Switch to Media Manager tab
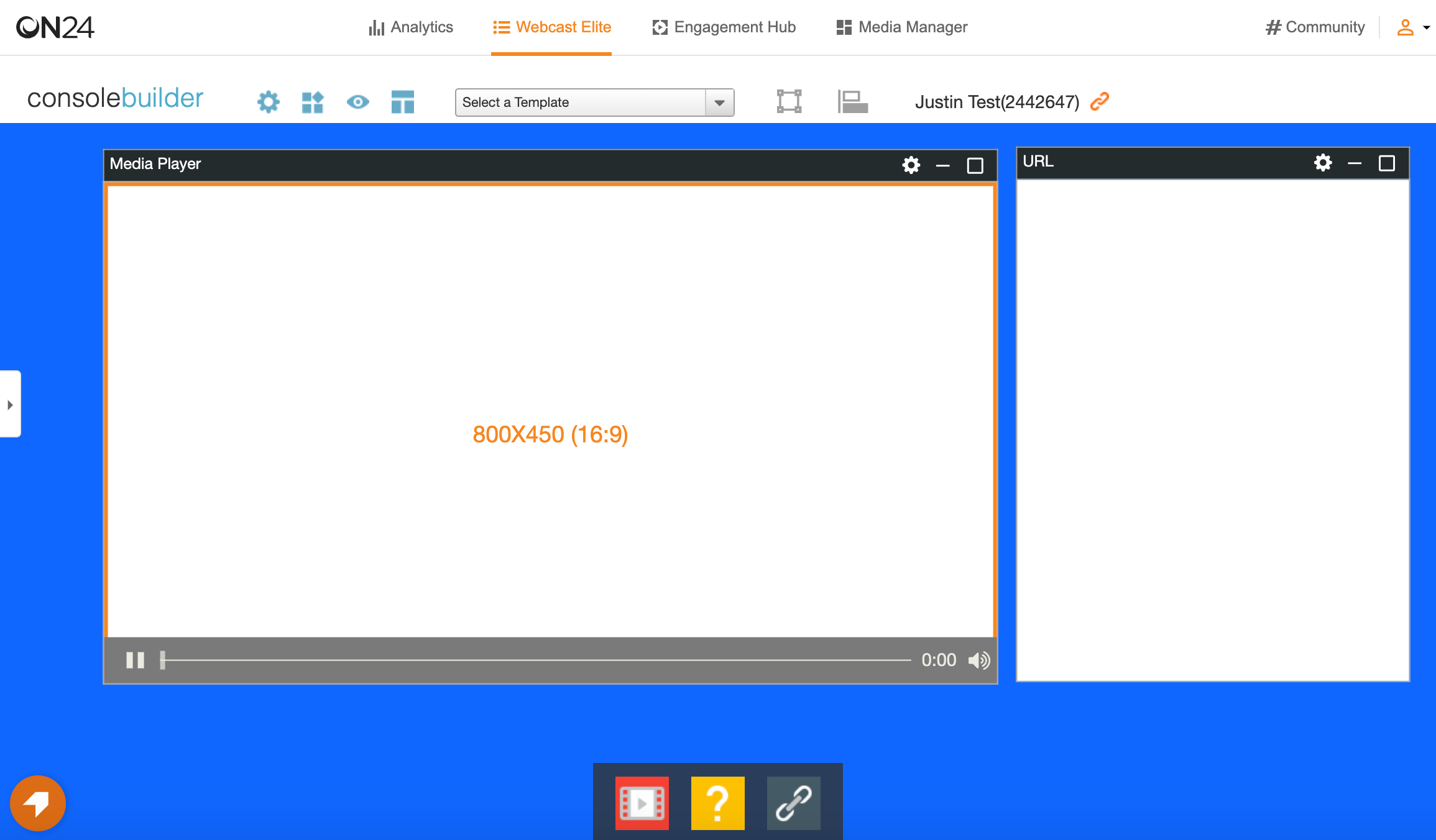This screenshot has height=840, width=1436. pyautogui.click(x=902, y=27)
